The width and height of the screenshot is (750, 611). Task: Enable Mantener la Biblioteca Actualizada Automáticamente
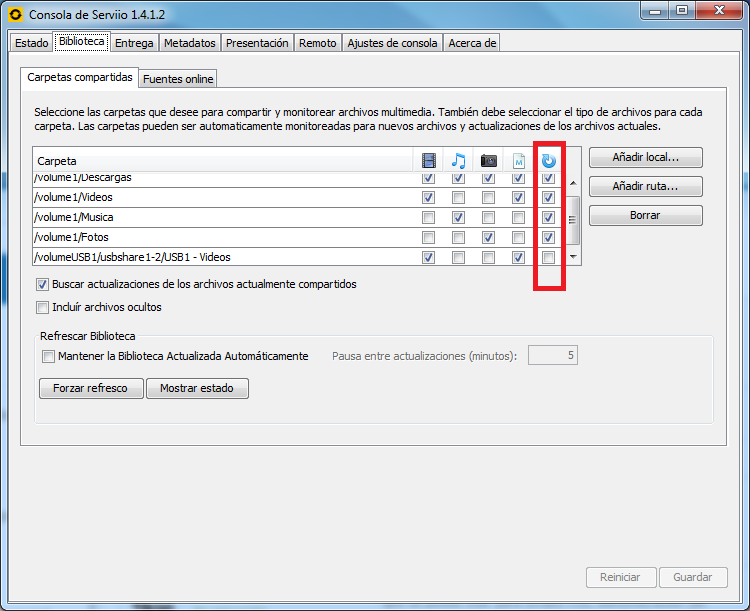point(48,356)
